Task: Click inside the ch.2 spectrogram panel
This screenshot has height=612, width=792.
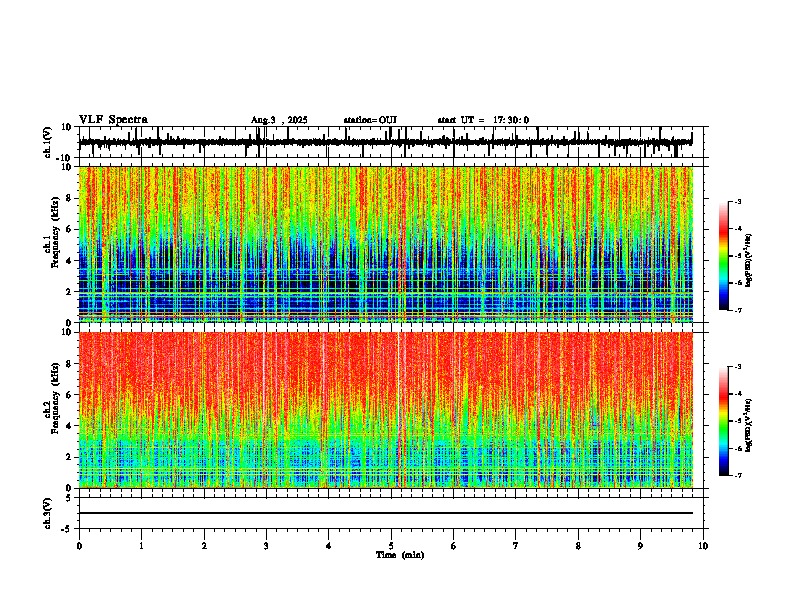Action: (x=386, y=410)
